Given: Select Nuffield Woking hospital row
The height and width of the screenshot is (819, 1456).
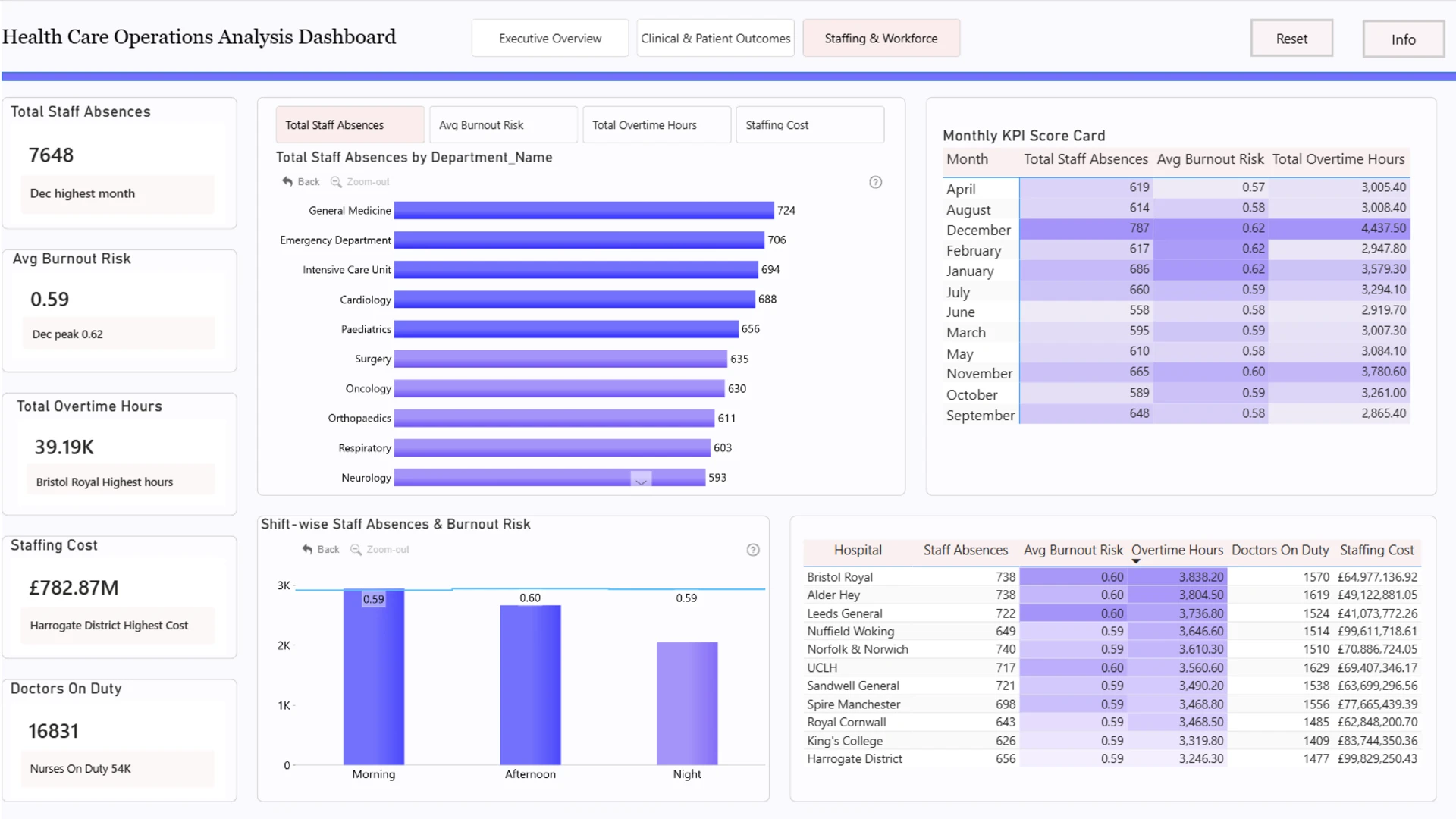Looking at the screenshot, I should click(1112, 632).
